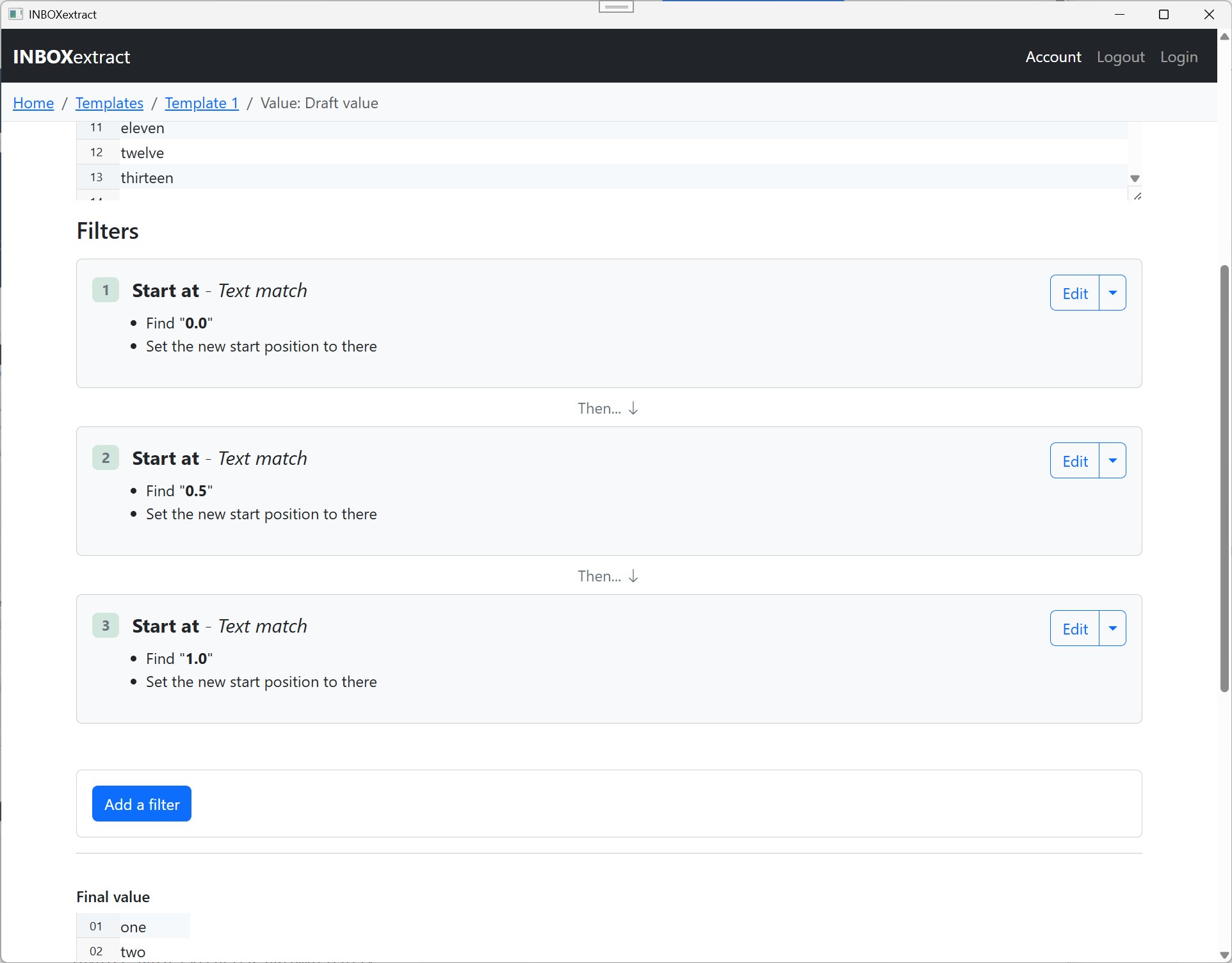This screenshot has width=1232, height=963.
Task: Open dropdown arrow next to filter 1 Edit
Action: (1112, 293)
